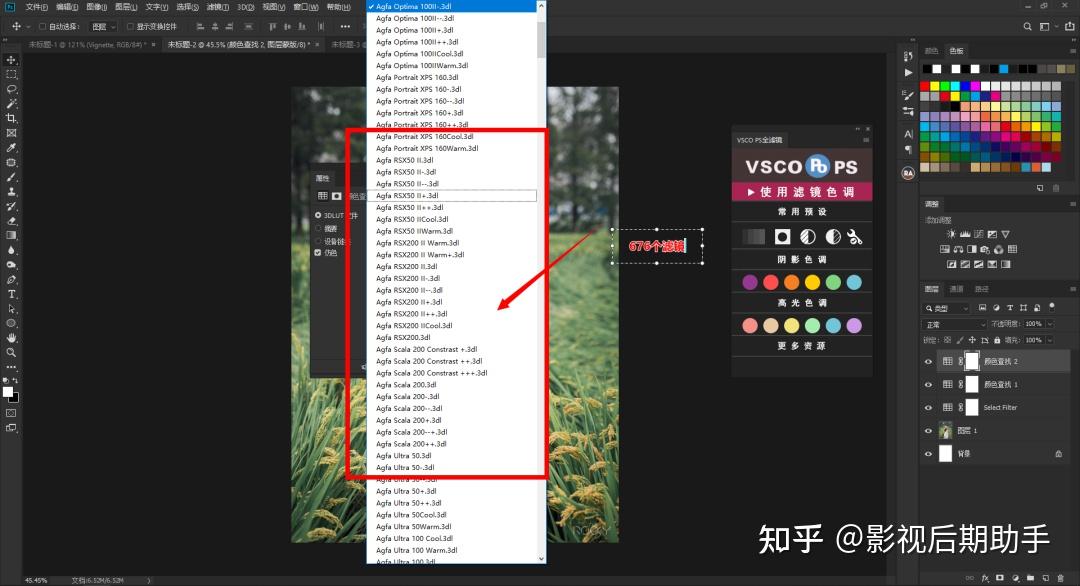Open the layer blend mode dropdown showing 正常

pos(951,324)
